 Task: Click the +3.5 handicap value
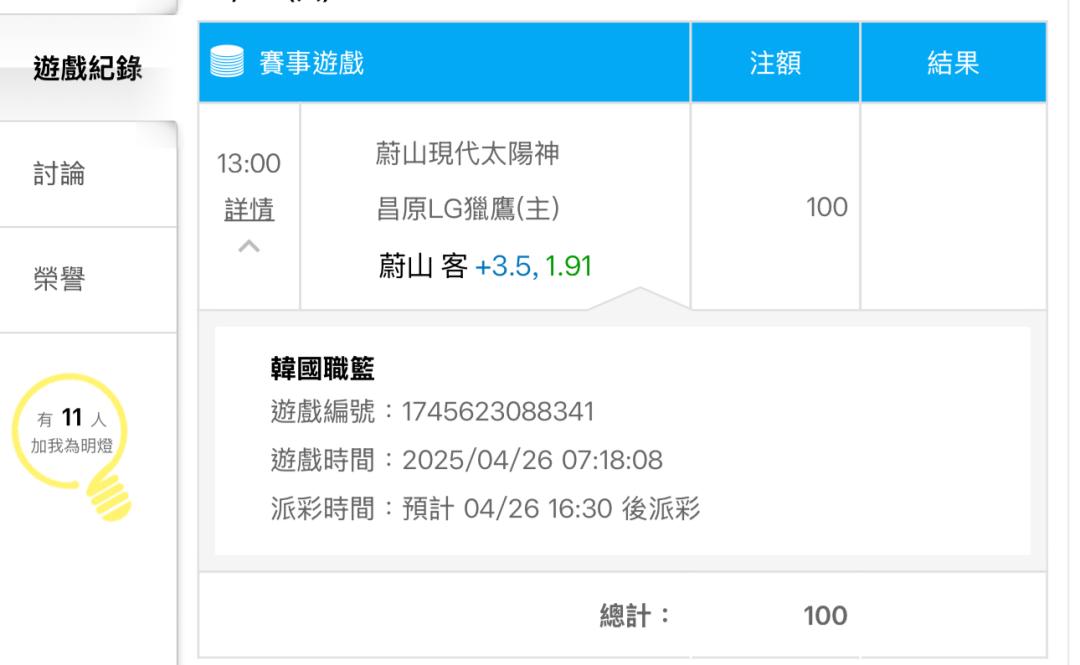coord(503,266)
